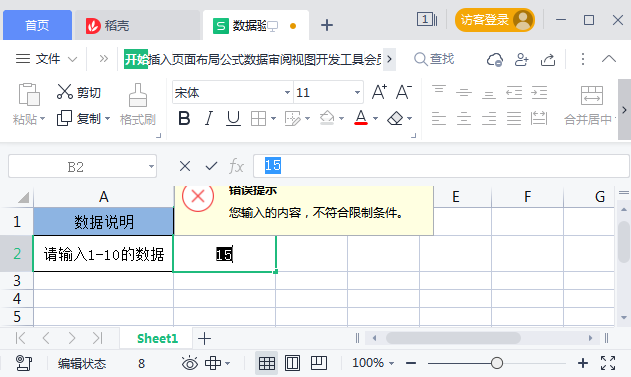Toggle italic formatting
This screenshot has width=631, height=377.
click(208, 119)
